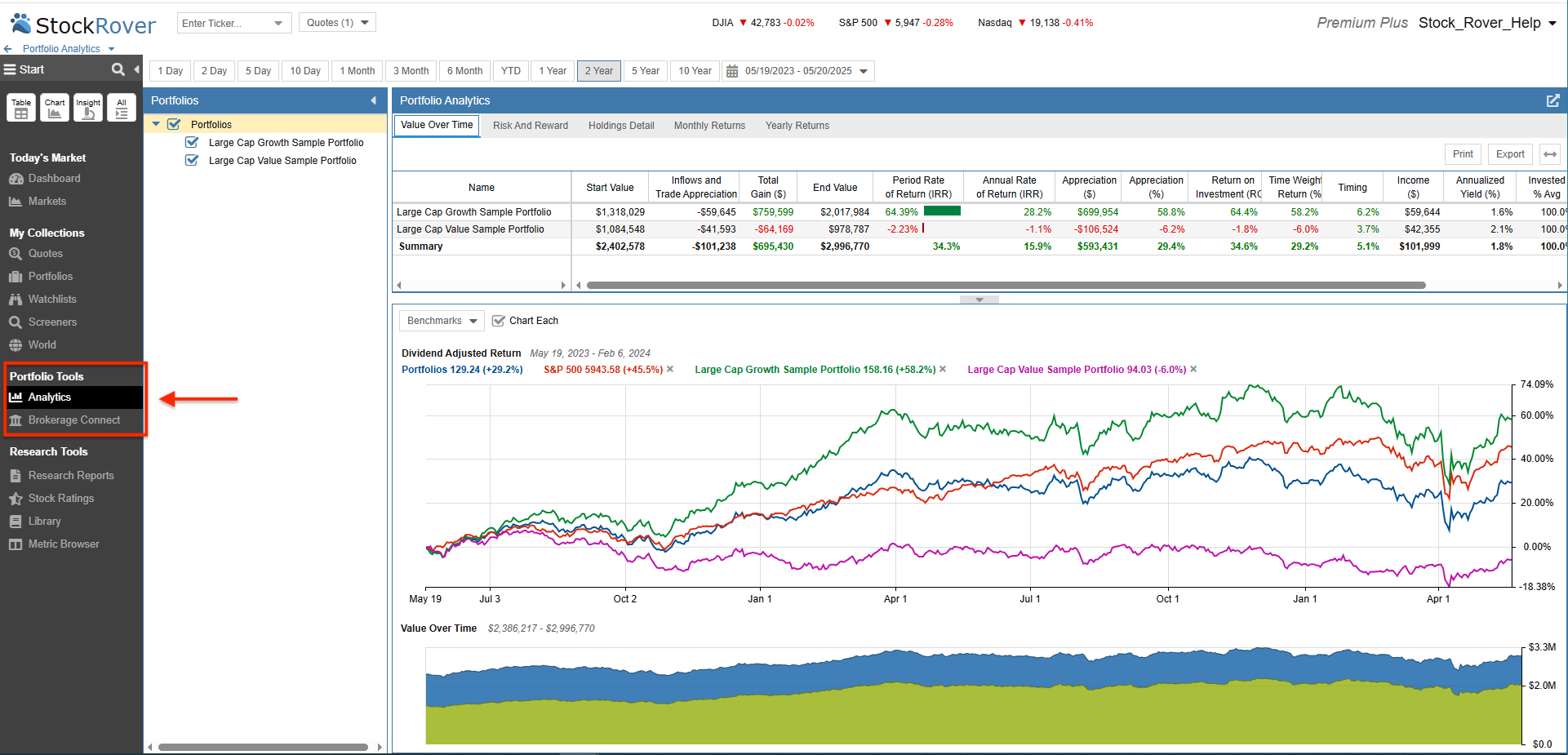This screenshot has height=755, width=1568.
Task: Uncheck the Large Cap Growth Sample Portfolio
Action: point(191,142)
